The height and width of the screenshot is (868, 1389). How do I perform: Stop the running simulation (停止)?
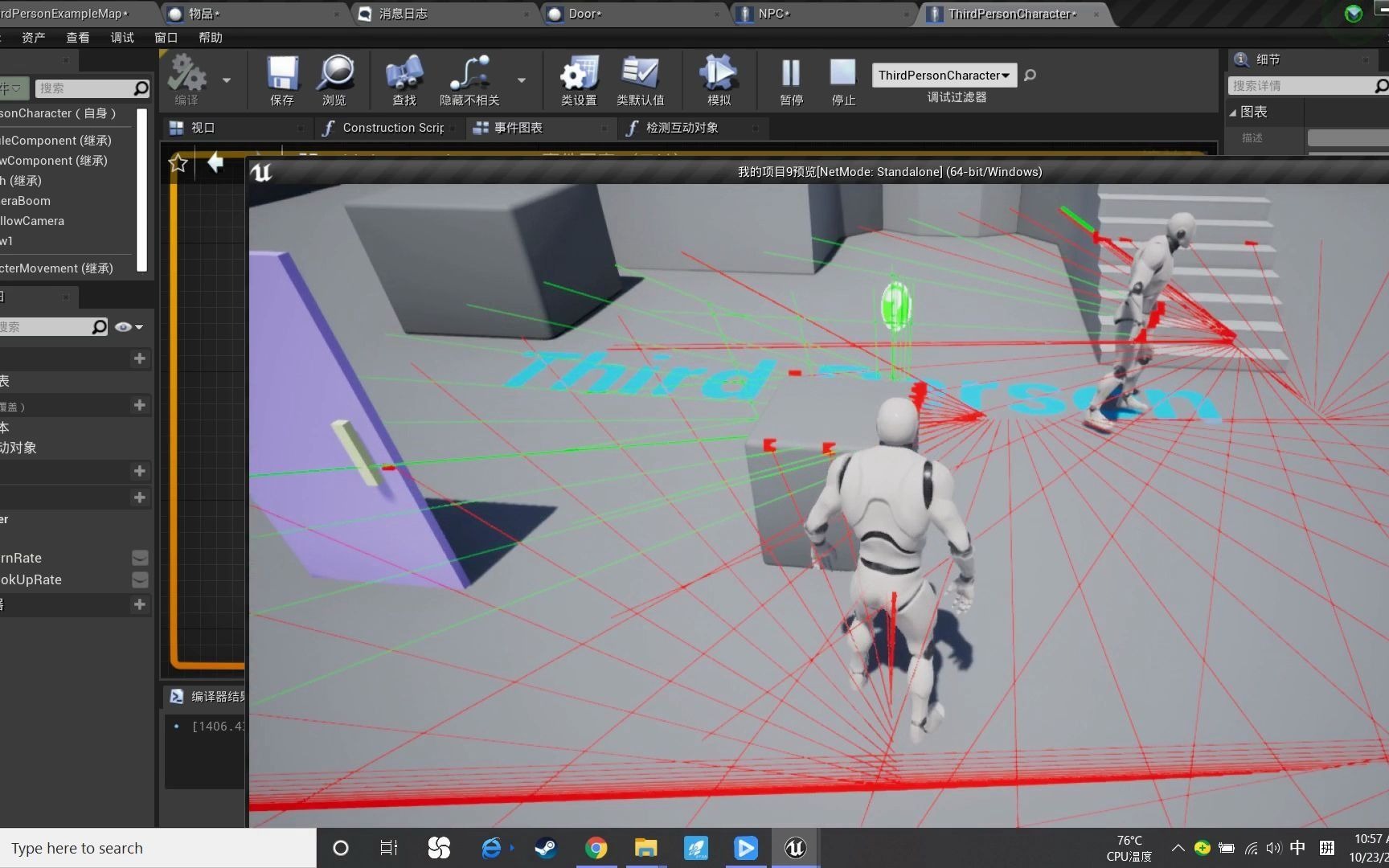pos(842,80)
